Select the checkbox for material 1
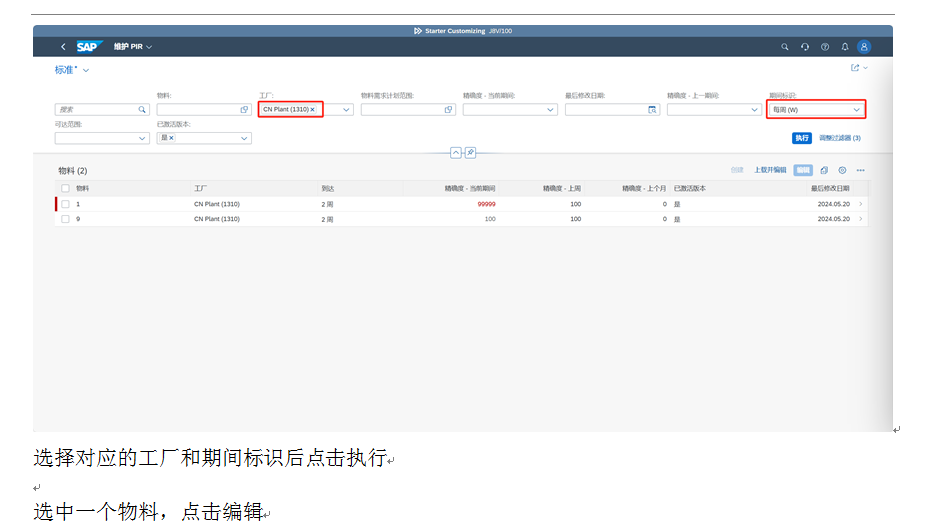The height and width of the screenshot is (526, 946). [x=66, y=204]
